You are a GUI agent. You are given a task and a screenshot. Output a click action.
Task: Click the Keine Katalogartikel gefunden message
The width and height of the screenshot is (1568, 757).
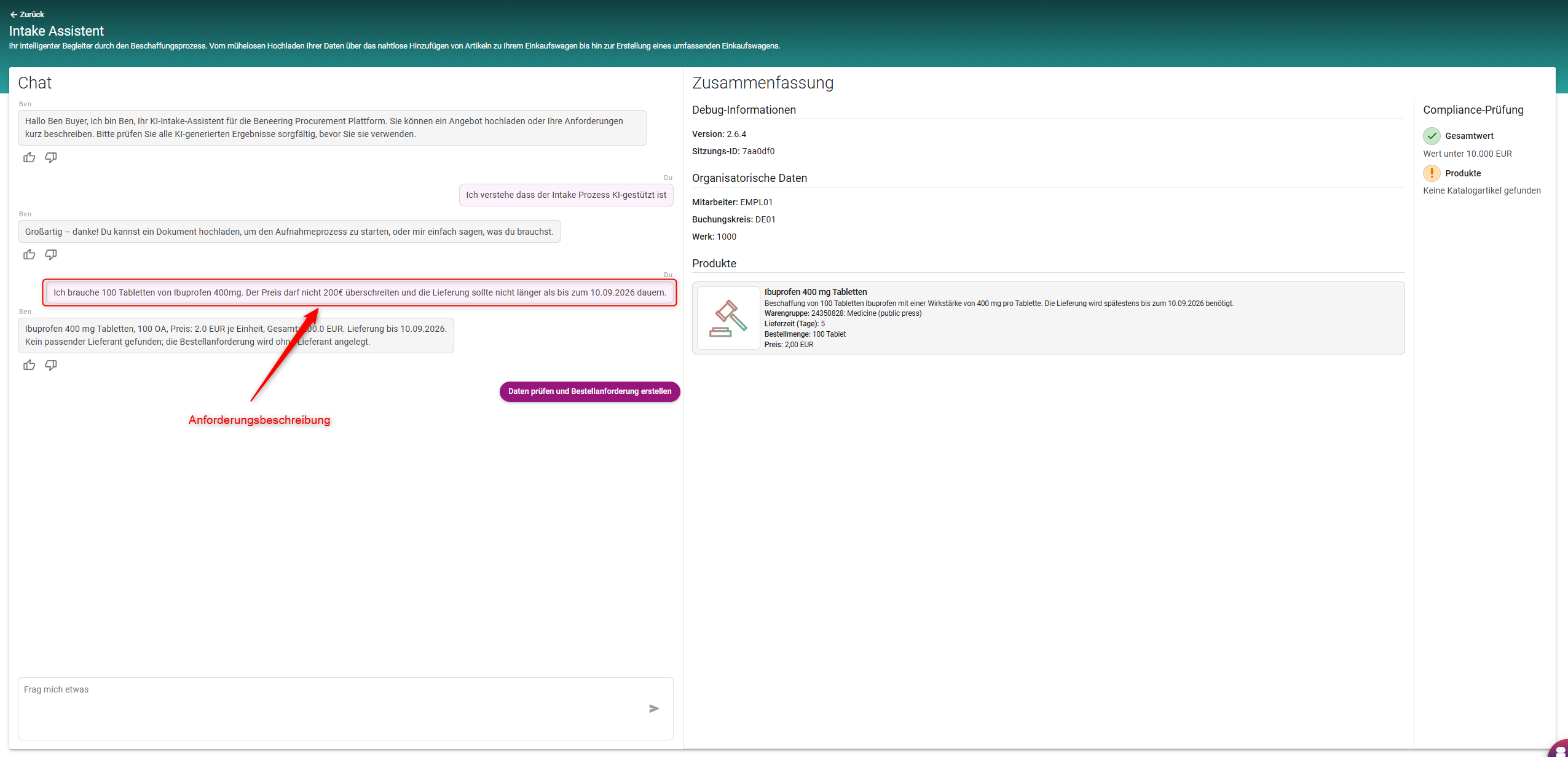(x=1482, y=190)
